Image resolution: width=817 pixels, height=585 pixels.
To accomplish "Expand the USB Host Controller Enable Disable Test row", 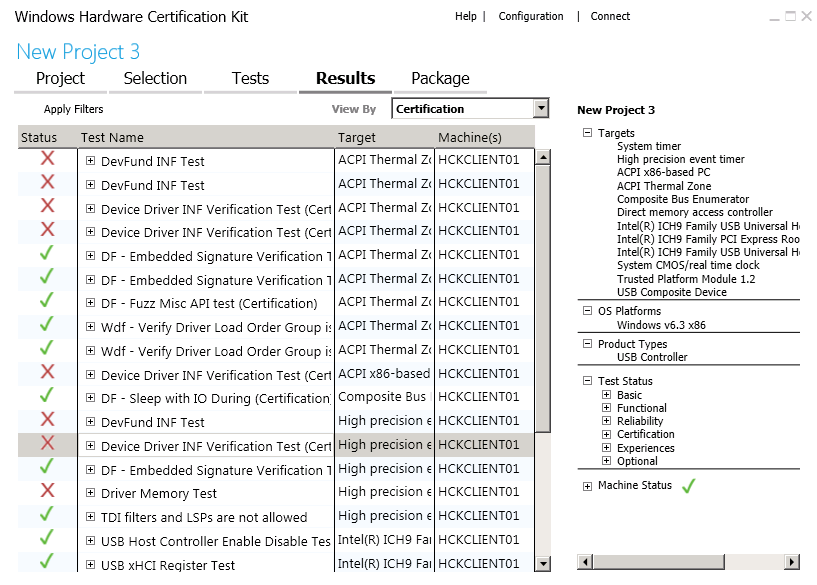I will [x=90, y=540].
